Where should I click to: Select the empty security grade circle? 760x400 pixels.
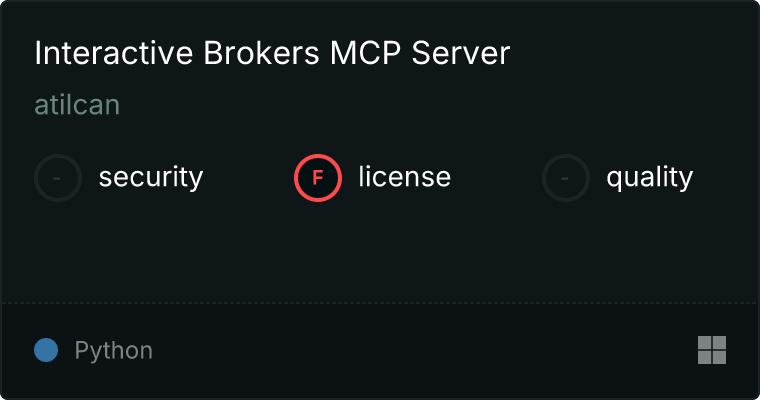(58, 178)
